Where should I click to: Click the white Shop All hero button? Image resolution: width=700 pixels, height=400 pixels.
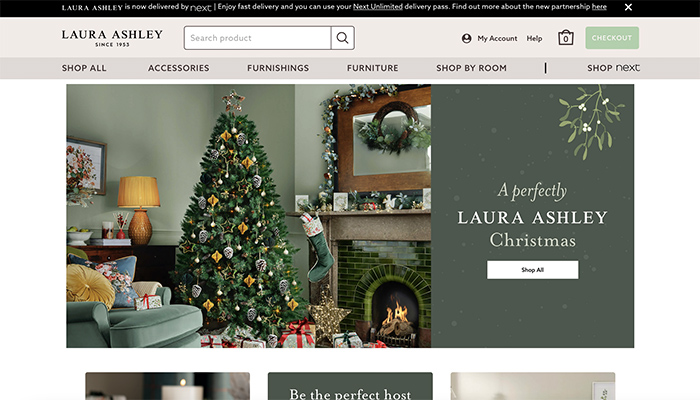533,270
